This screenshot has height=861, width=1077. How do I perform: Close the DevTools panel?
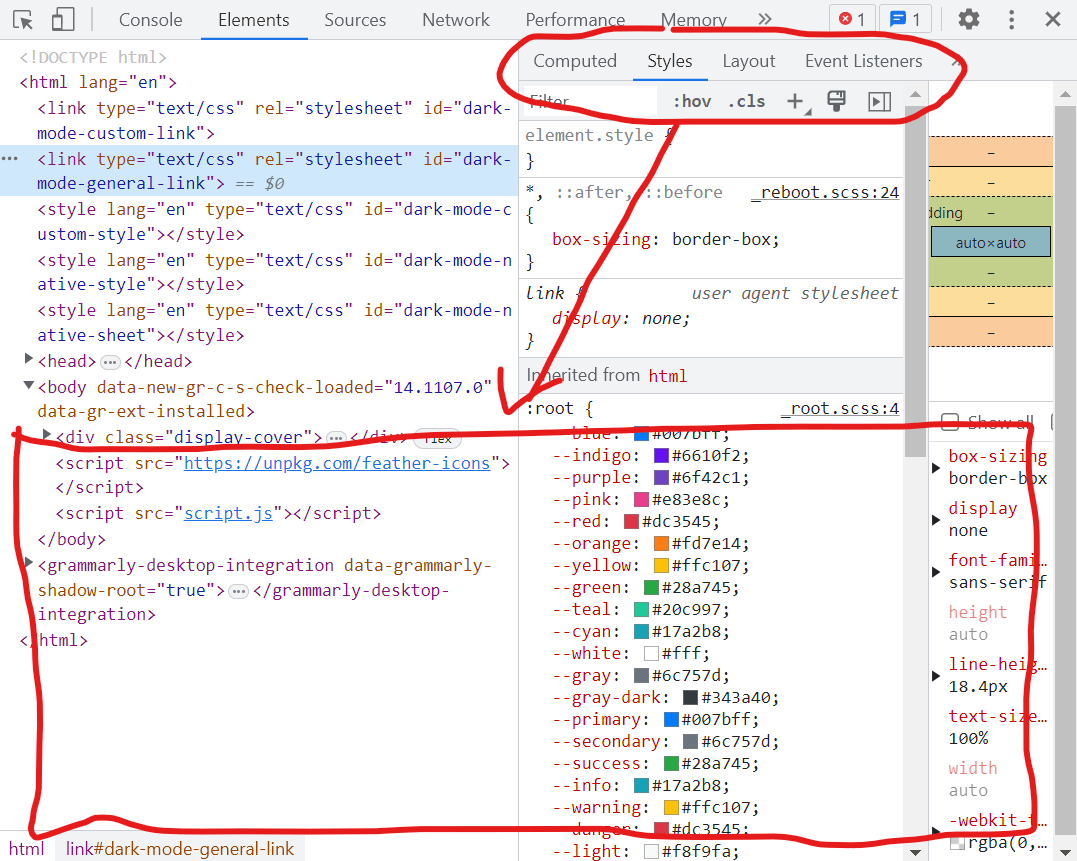[1052, 19]
